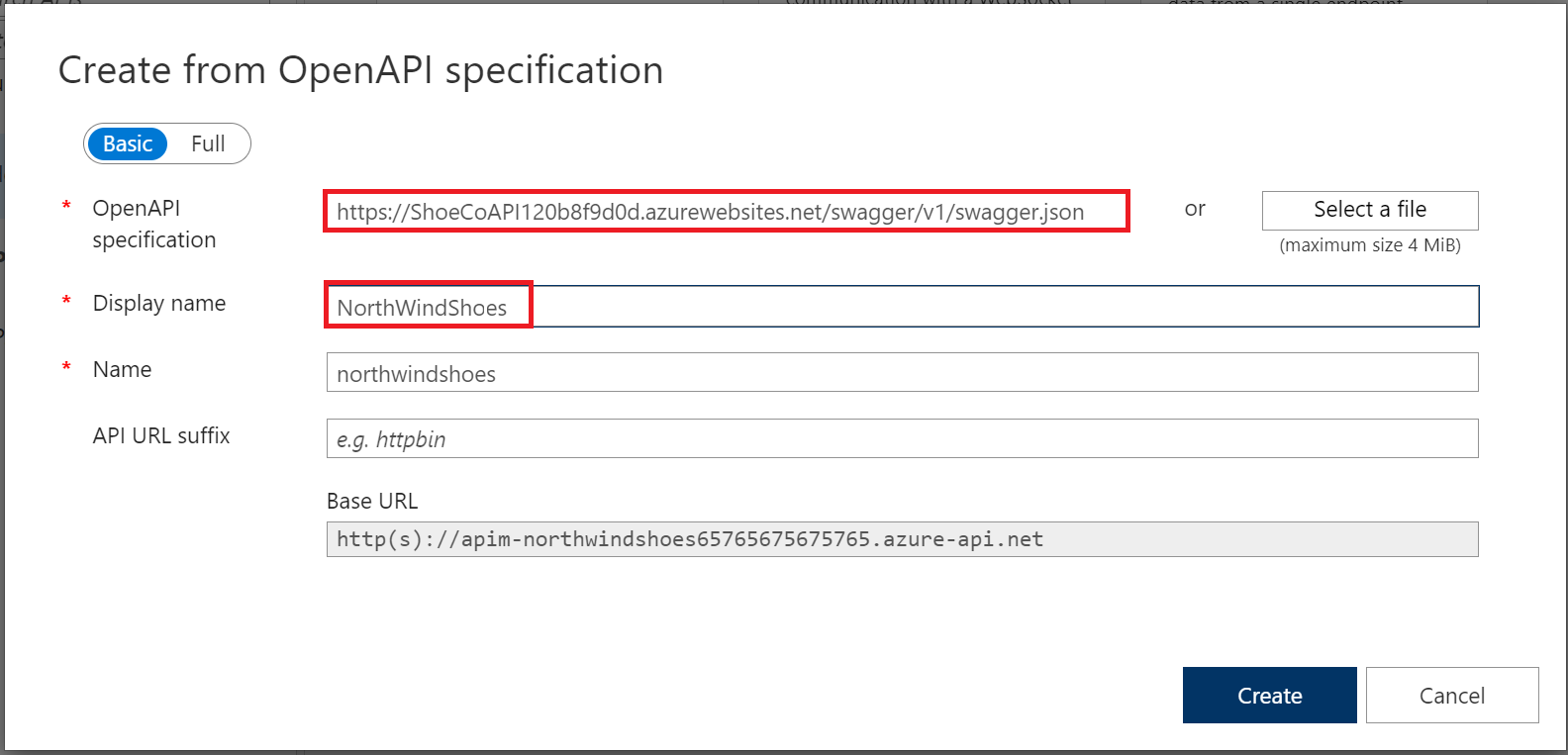
Task: Click the dialog title Create from OpenAPI specification
Action: tap(361, 69)
